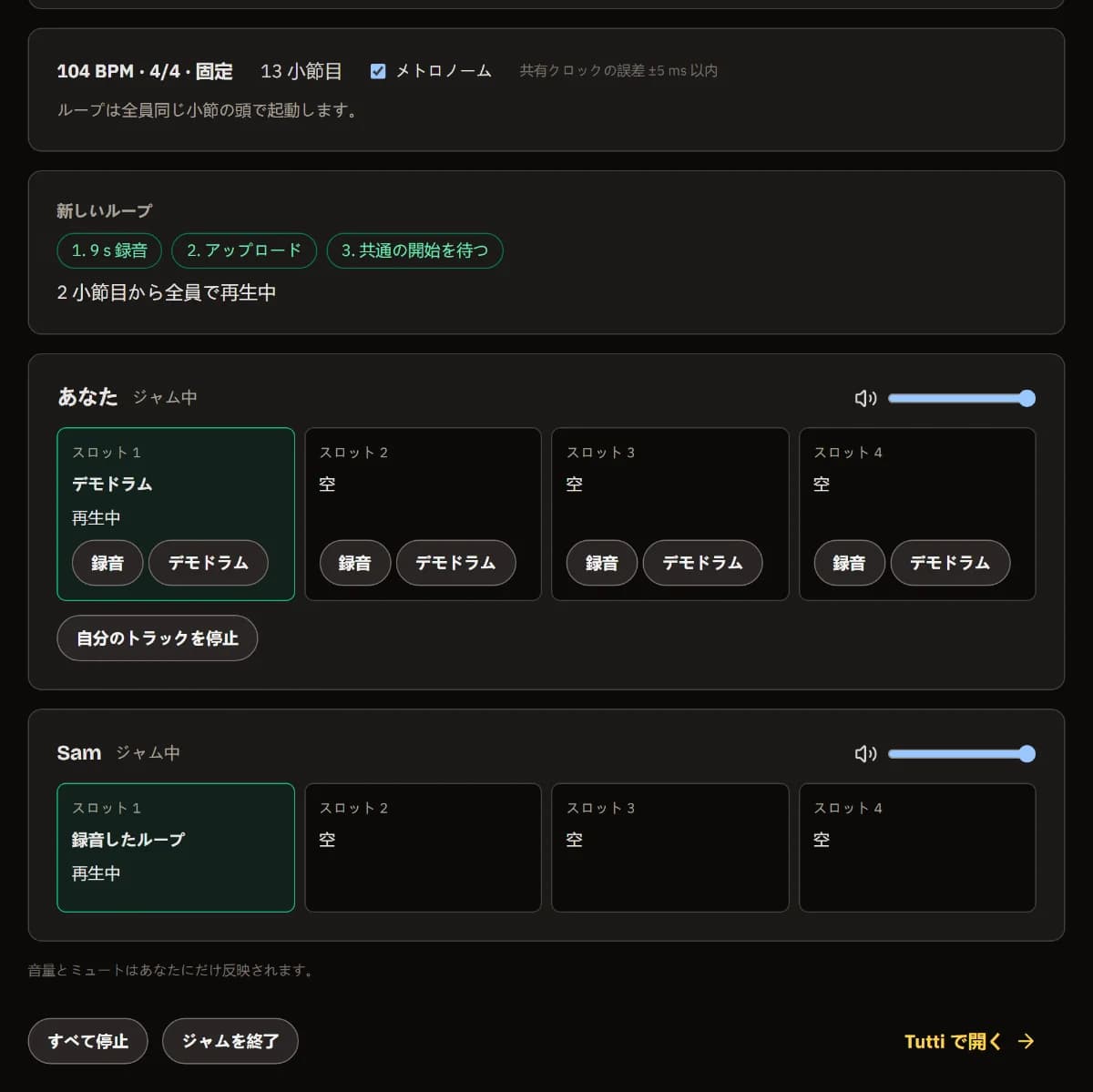This screenshot has width=1093, height=1092.
Task: Click the Sam participant name
Action: point(78,753)
